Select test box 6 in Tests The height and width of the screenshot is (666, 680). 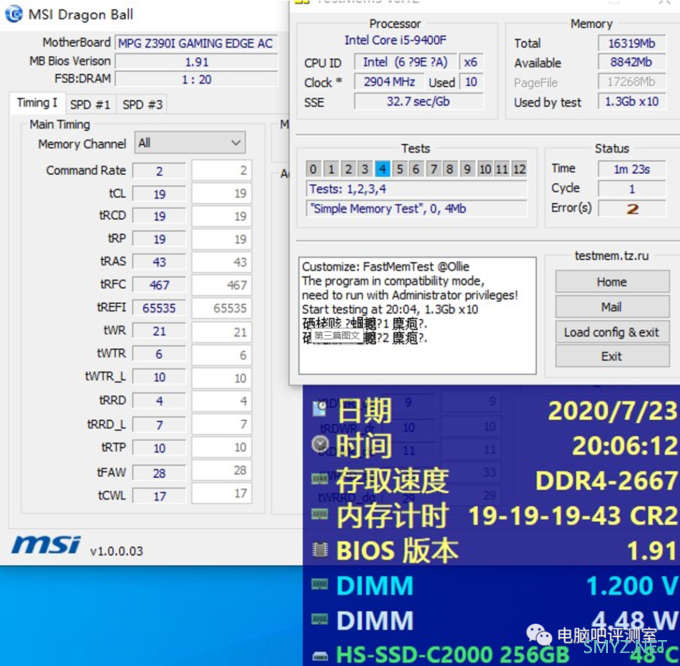coord(416,169)
